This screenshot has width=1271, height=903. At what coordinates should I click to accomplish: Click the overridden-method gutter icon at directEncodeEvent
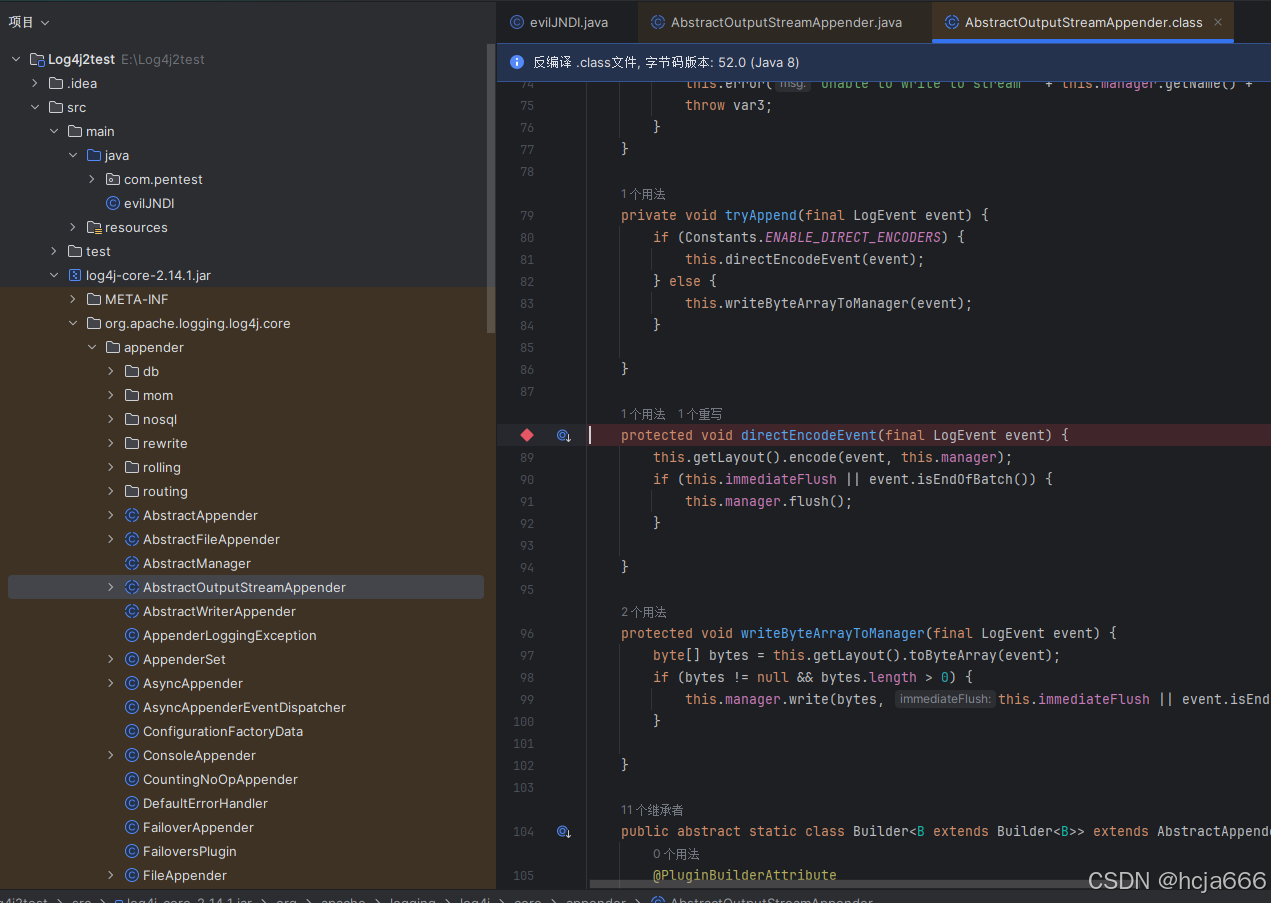coord(564,436)
